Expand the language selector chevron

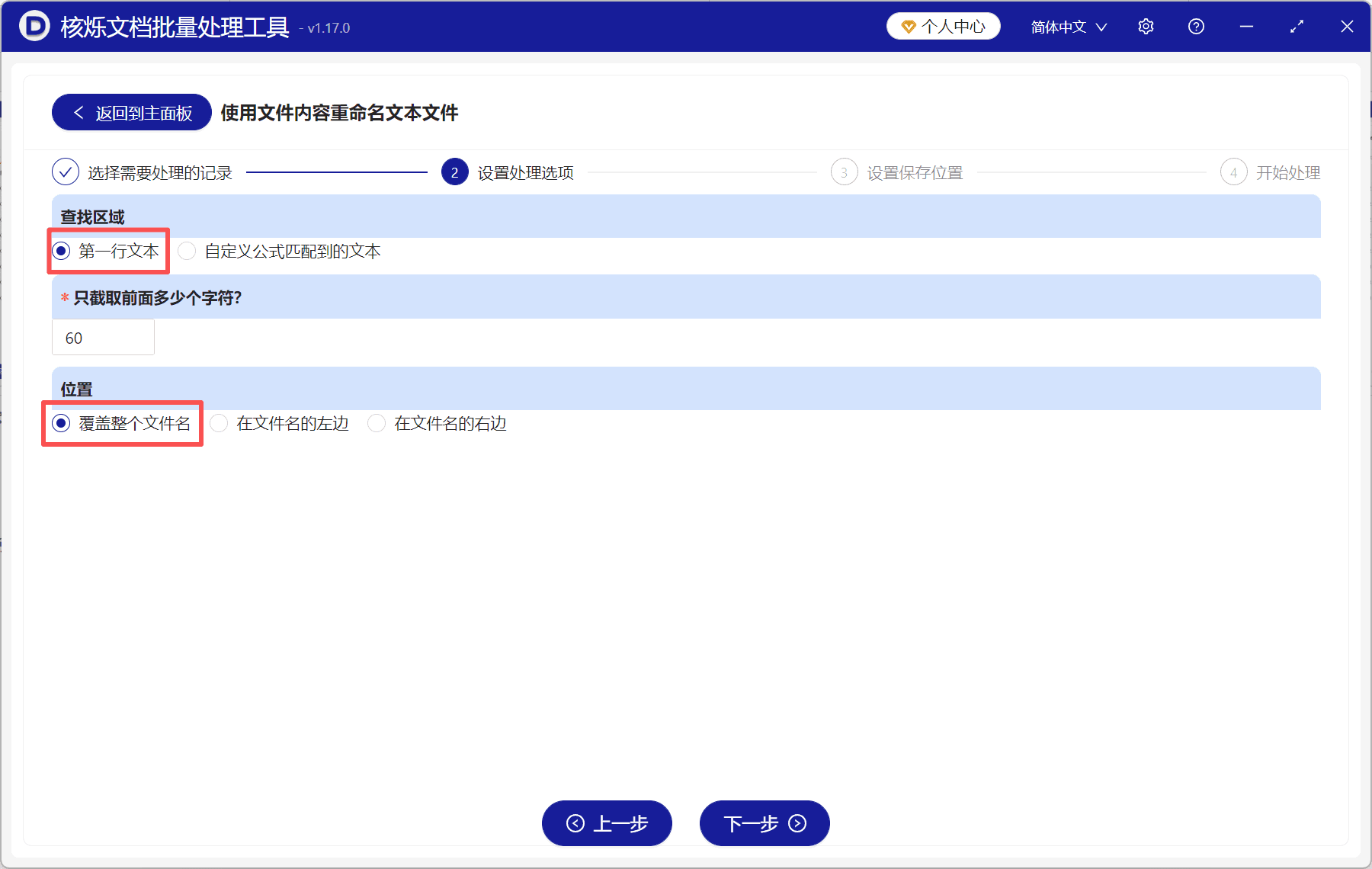coord(1102,27)
